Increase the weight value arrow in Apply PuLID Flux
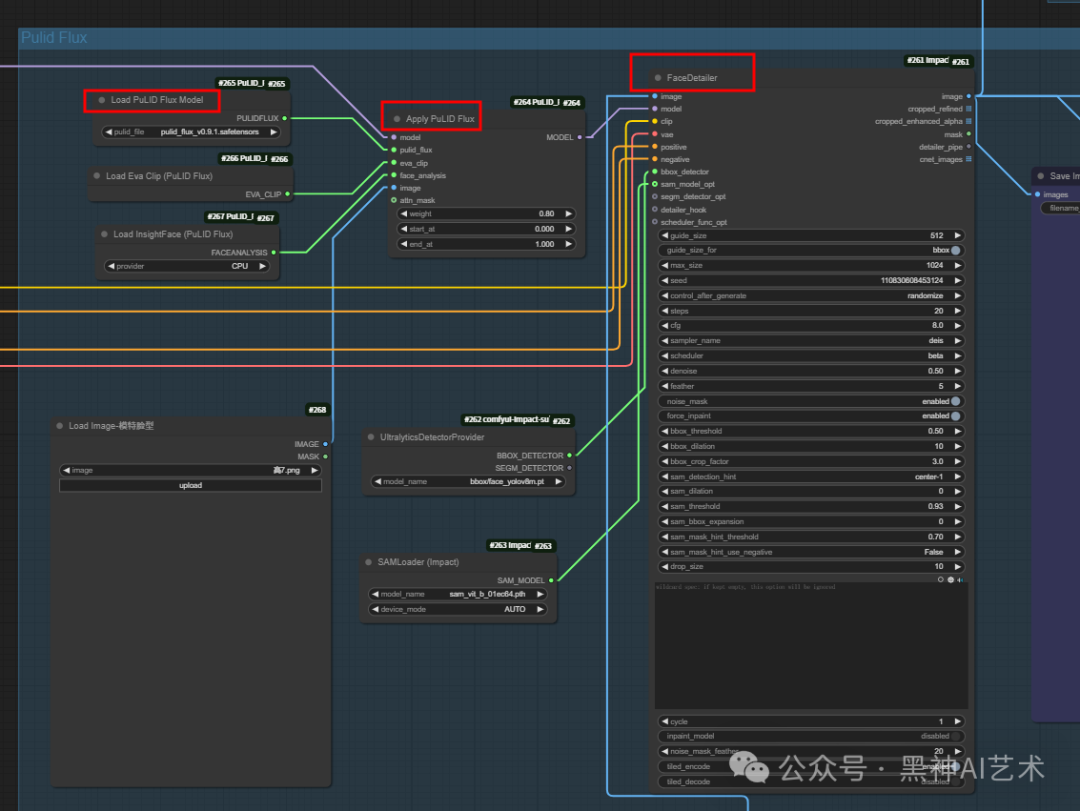The height and width of the screenshot is (811, 1080). coord(568,214)
